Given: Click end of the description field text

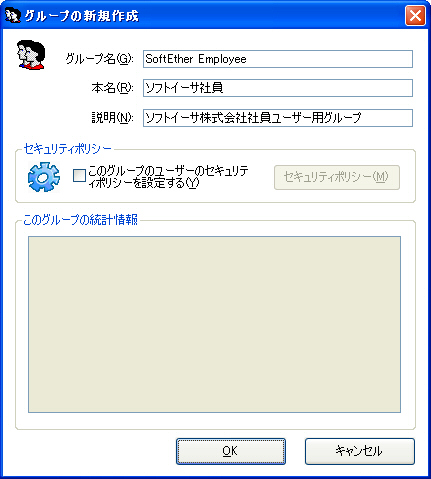Looking at the screenshot, I should point(362,118).
